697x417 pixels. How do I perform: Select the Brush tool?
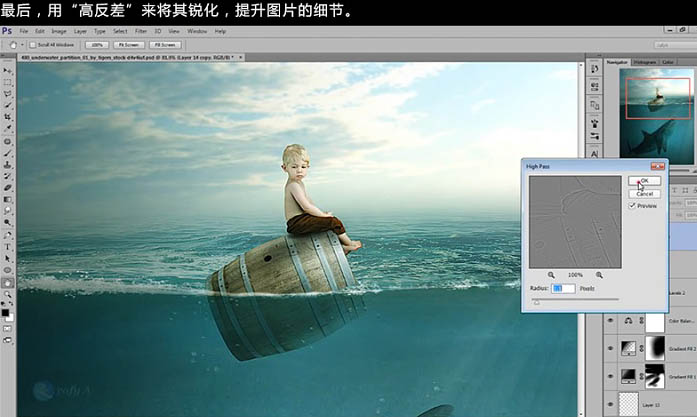pos(8,153)
